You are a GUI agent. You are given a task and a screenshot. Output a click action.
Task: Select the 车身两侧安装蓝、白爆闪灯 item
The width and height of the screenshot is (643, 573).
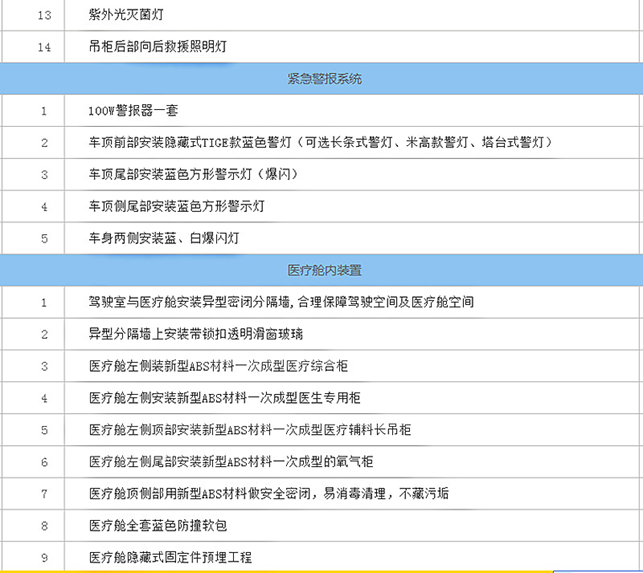point(164,239)
